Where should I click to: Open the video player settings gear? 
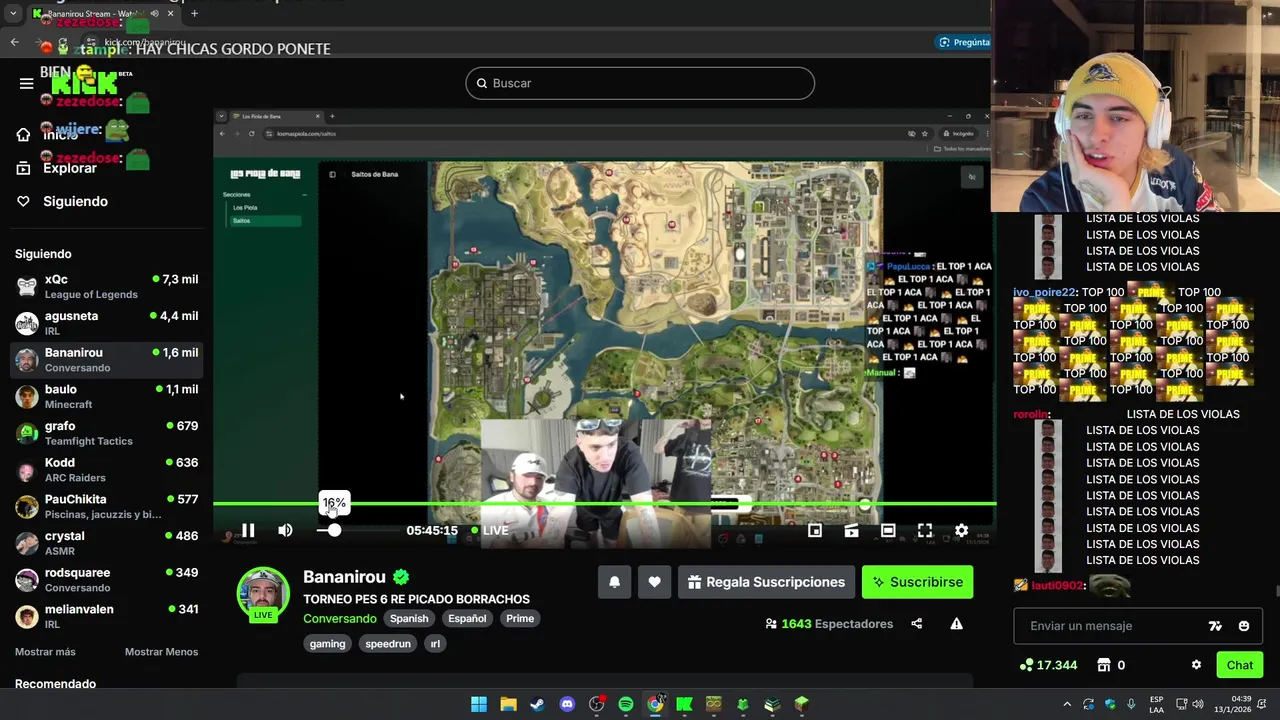pyautogui.click(x=961, y=531)
